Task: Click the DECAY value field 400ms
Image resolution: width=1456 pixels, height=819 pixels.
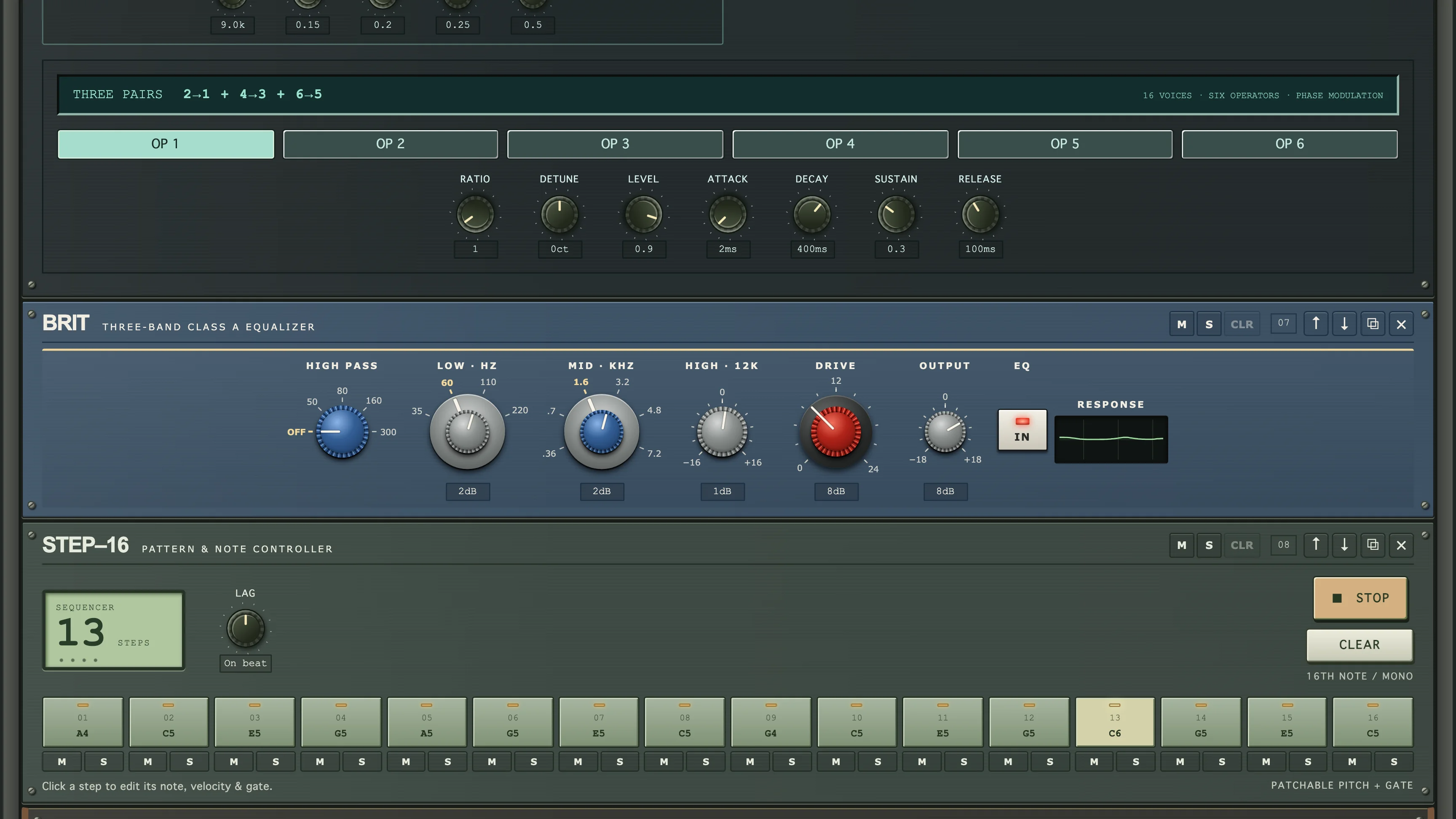Action: pyautogui.click(x=812, y=249)
